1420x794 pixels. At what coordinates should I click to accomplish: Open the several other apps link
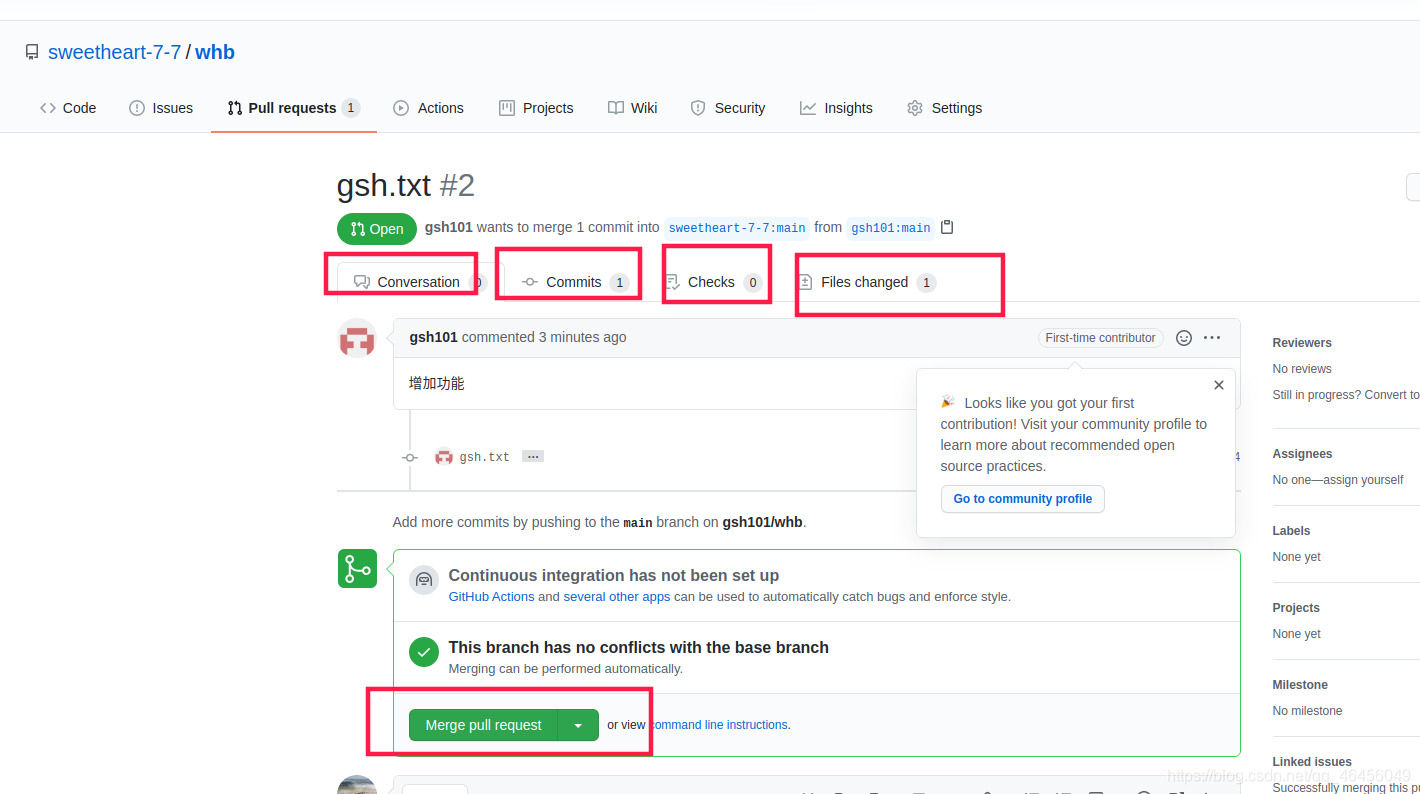(x=617, y=597)
